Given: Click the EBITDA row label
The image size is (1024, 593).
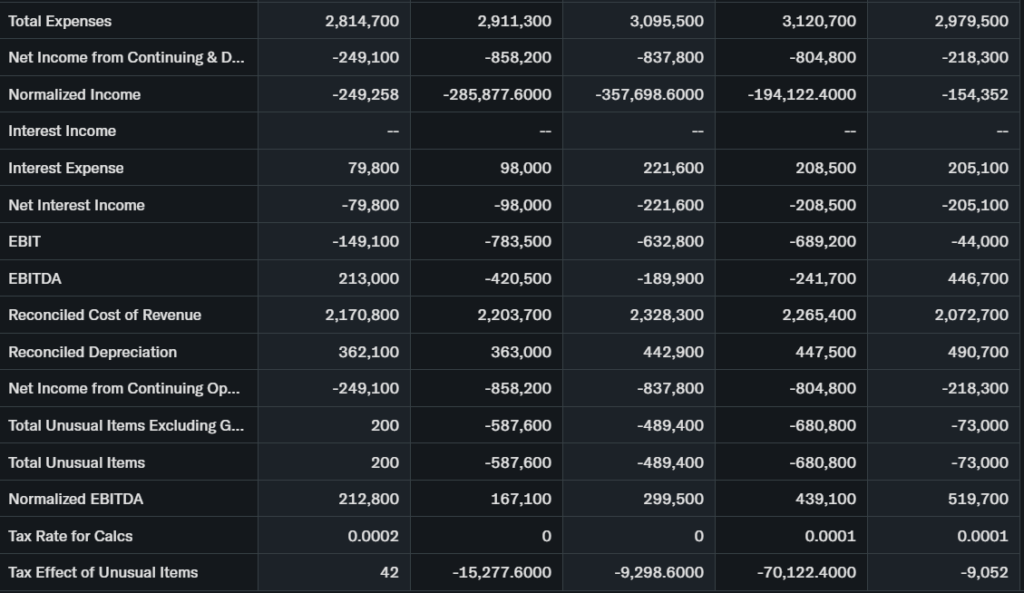Looking at the screenshot, I should point(34,278).
